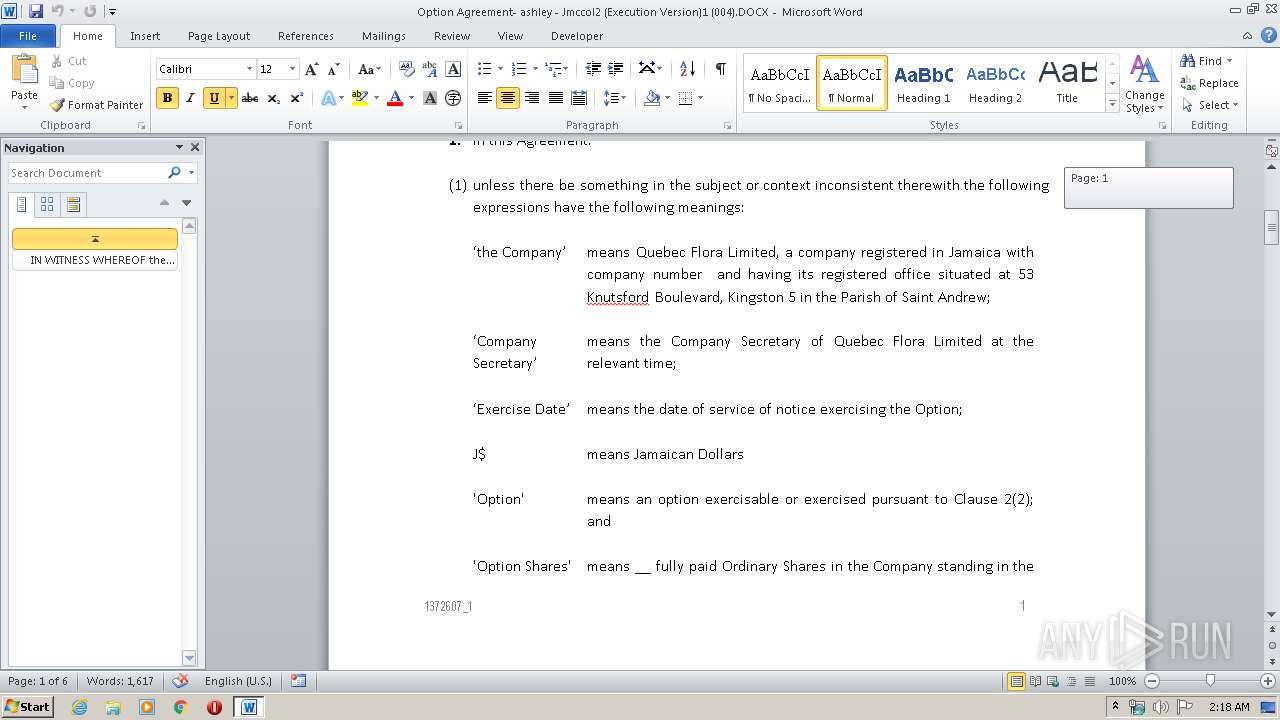The image size is (1280, 720).
Task: Click 100% zoom level in status bar
Action: [1122, 681]
